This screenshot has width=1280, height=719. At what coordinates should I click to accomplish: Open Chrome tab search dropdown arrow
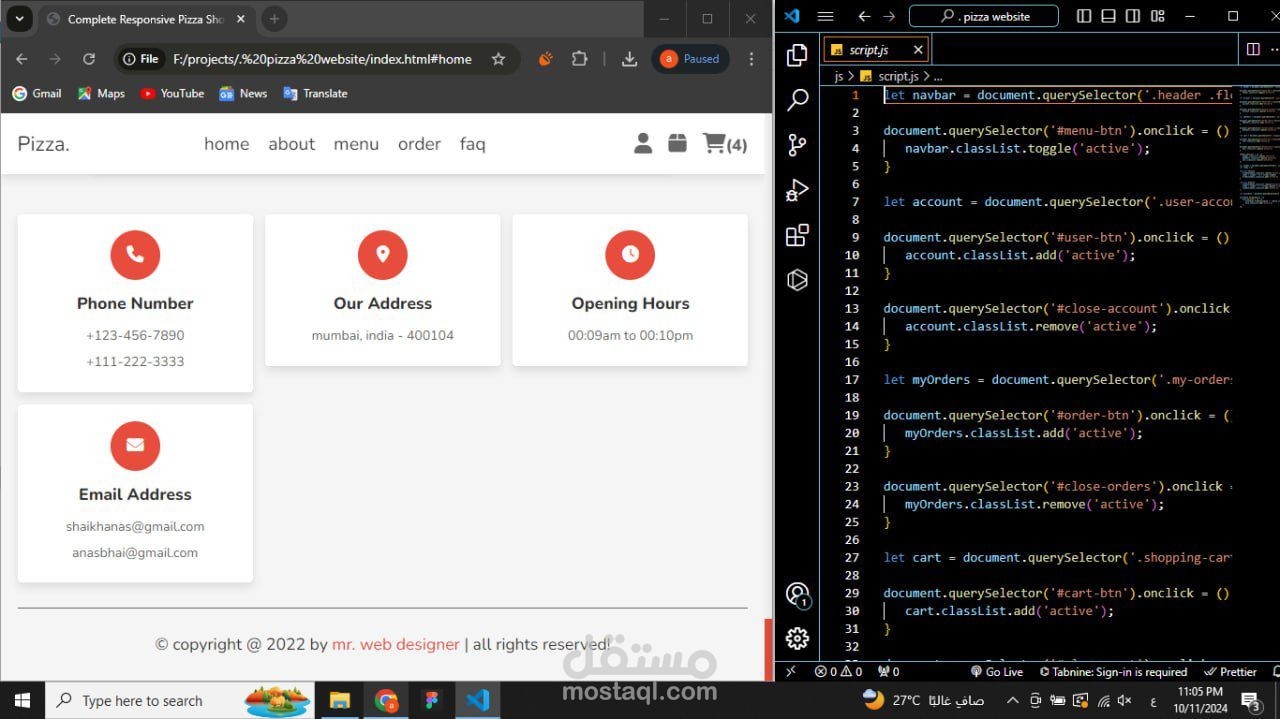[x=19, y=19]
